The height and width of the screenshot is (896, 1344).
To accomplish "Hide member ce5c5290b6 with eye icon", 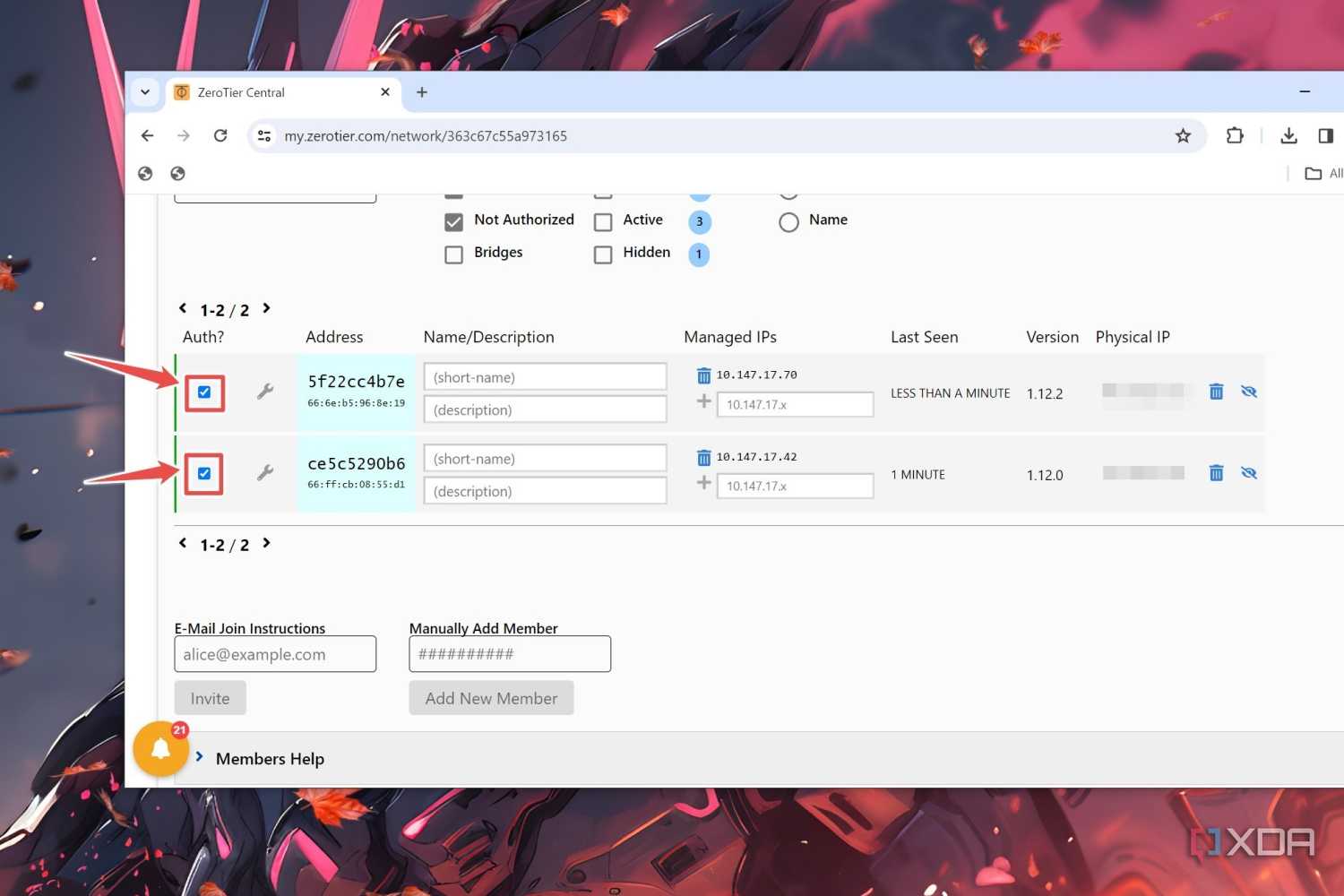I will [1249, 473].
